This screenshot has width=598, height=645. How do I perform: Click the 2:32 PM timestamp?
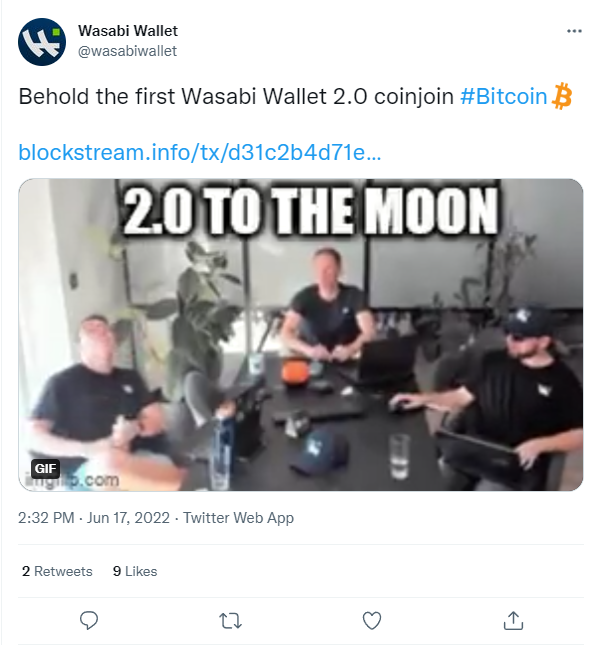pyautogui.click(x=46, y=518)
